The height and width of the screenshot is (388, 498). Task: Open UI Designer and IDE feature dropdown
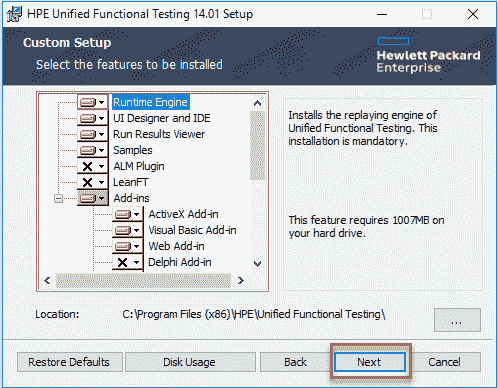[x=93, y=118]
